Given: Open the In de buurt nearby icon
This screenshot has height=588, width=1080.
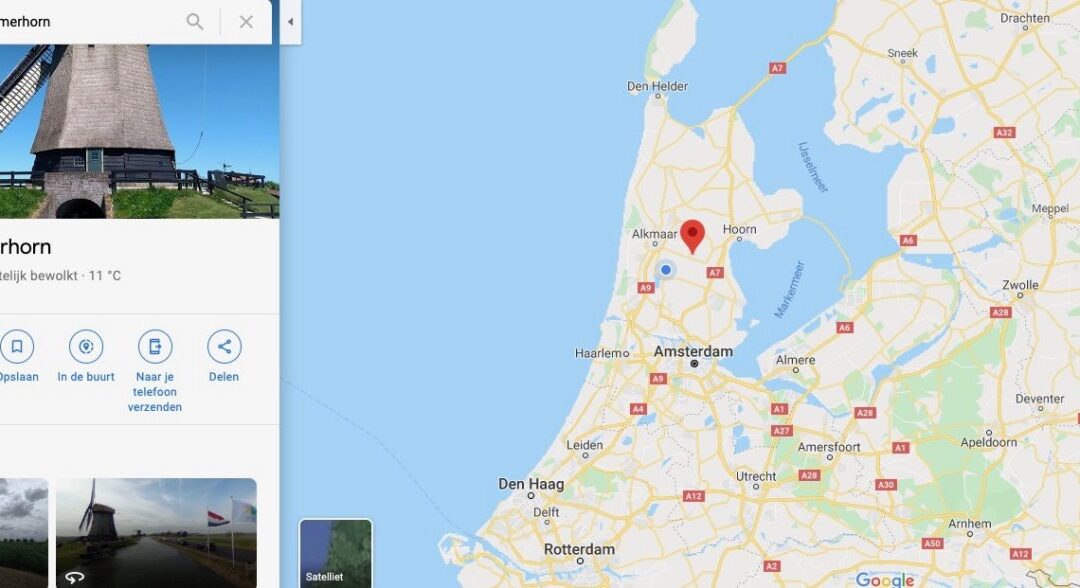Looking at the screenshot, I should pyautogui.click(x=86, y=346).
